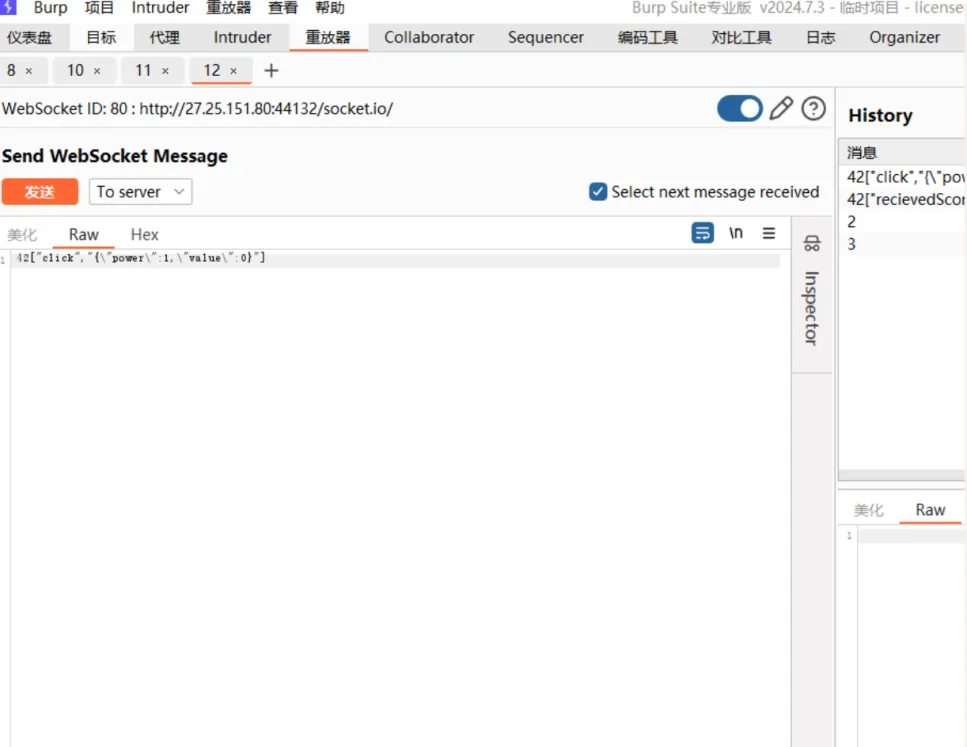Select history message 42["click"
Screen dimensions: 967x747
(903, 178)
